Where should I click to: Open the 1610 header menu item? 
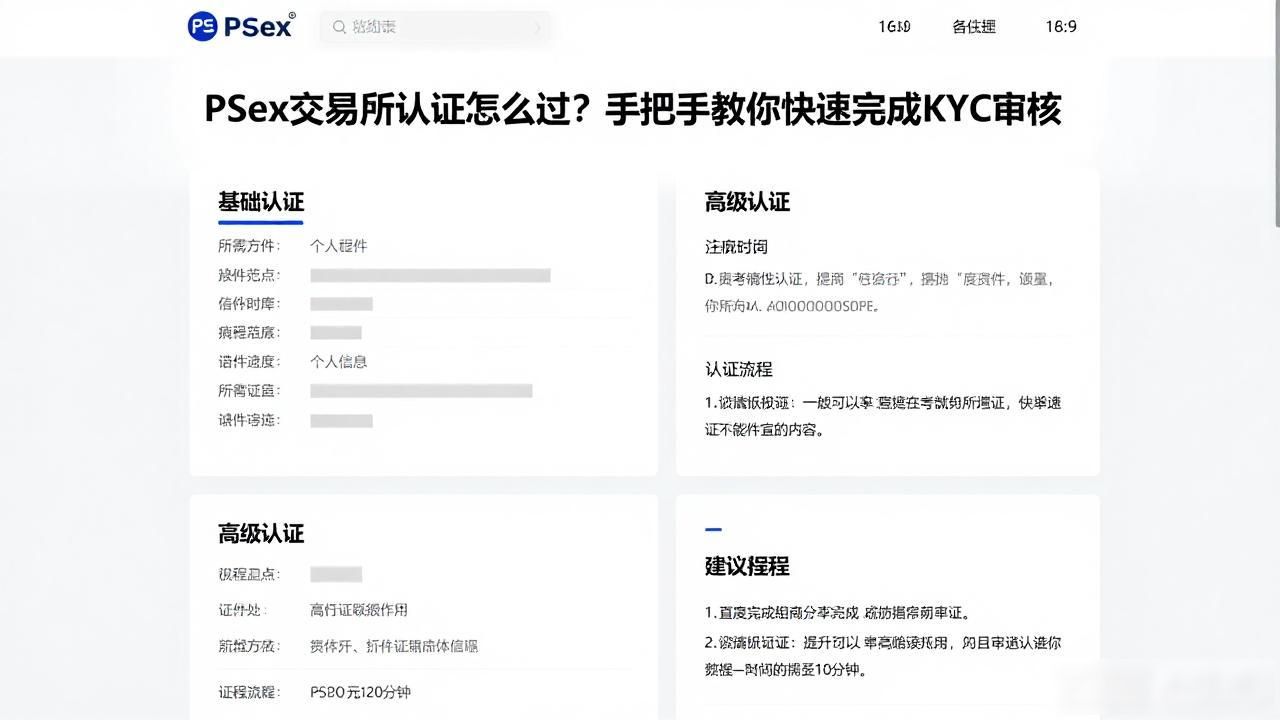pyautogui.click(x=894, y=27)
